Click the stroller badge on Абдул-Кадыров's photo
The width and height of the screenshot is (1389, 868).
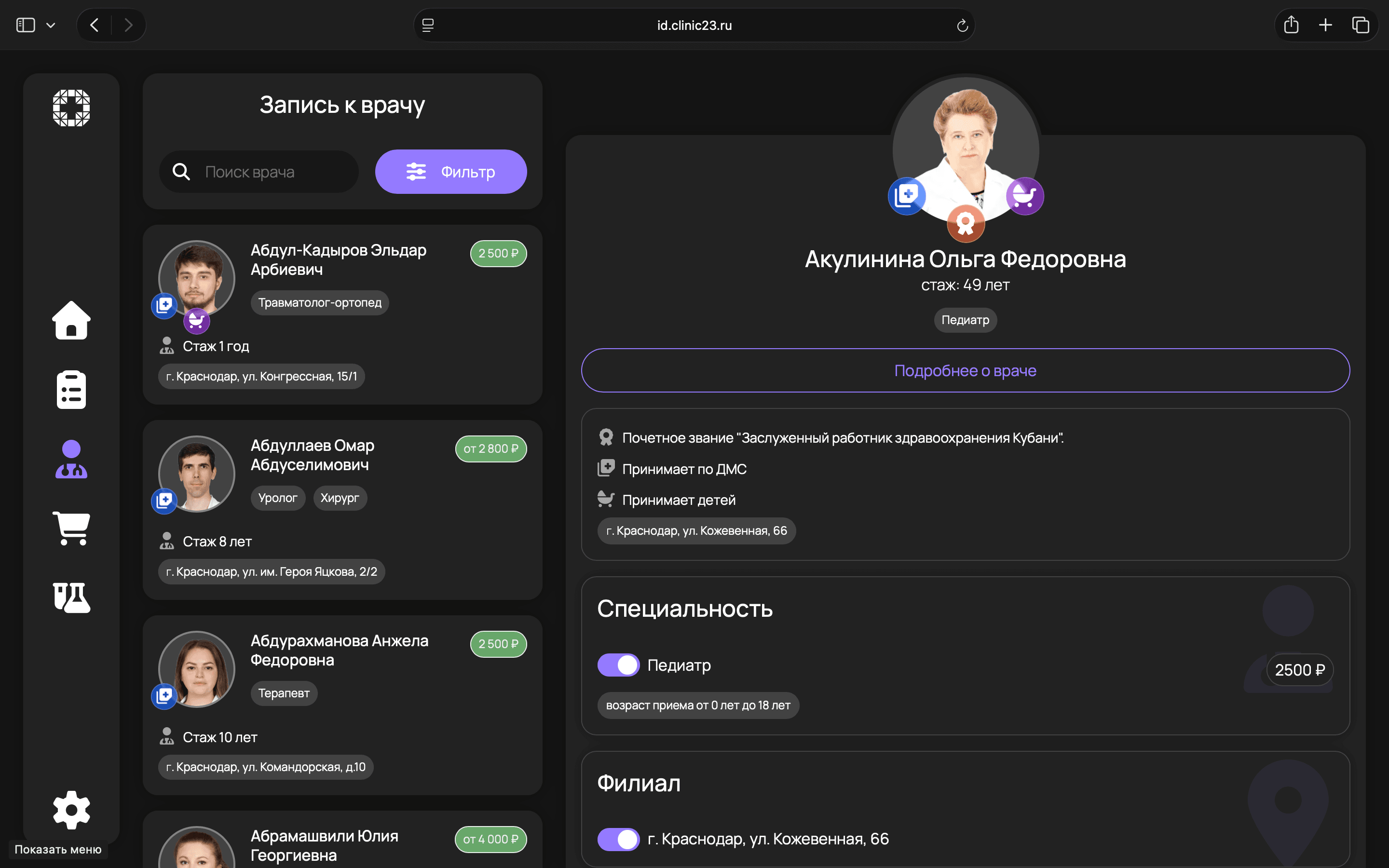point(196,320)
